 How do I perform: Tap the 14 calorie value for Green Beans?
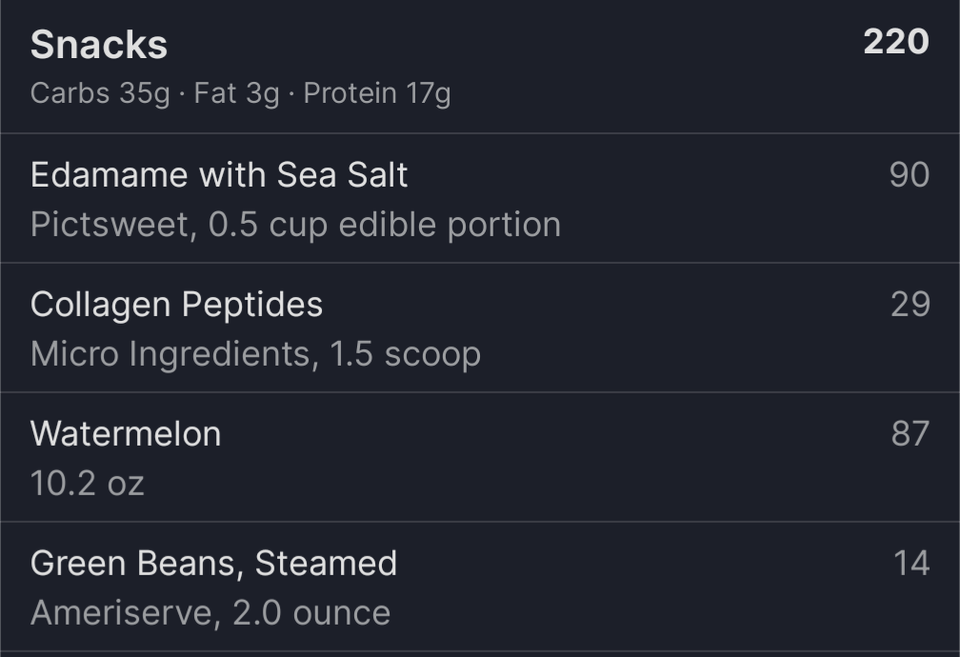tap(912, 563)
